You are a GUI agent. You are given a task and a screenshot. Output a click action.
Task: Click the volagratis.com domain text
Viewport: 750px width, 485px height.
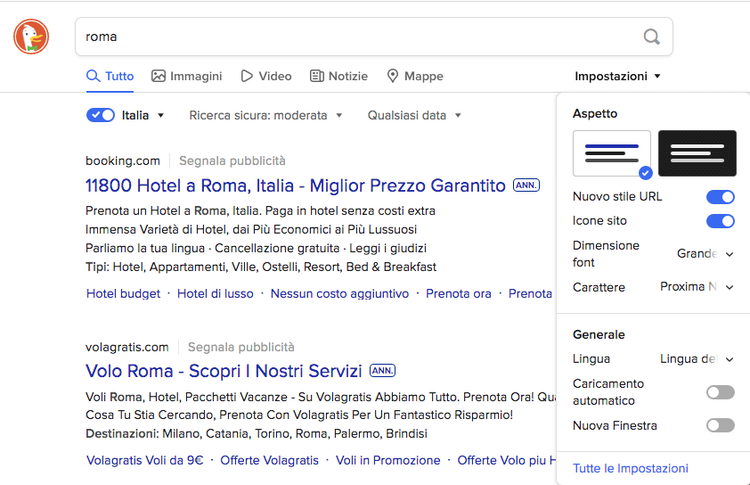[x=127, y=347]
